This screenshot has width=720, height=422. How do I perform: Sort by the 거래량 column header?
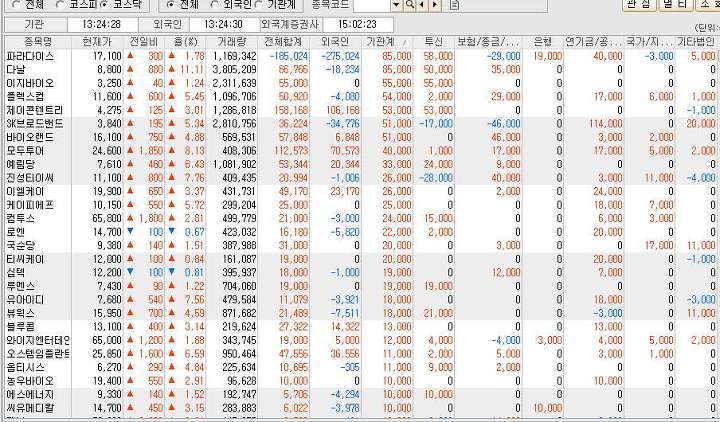click(231, 42)
